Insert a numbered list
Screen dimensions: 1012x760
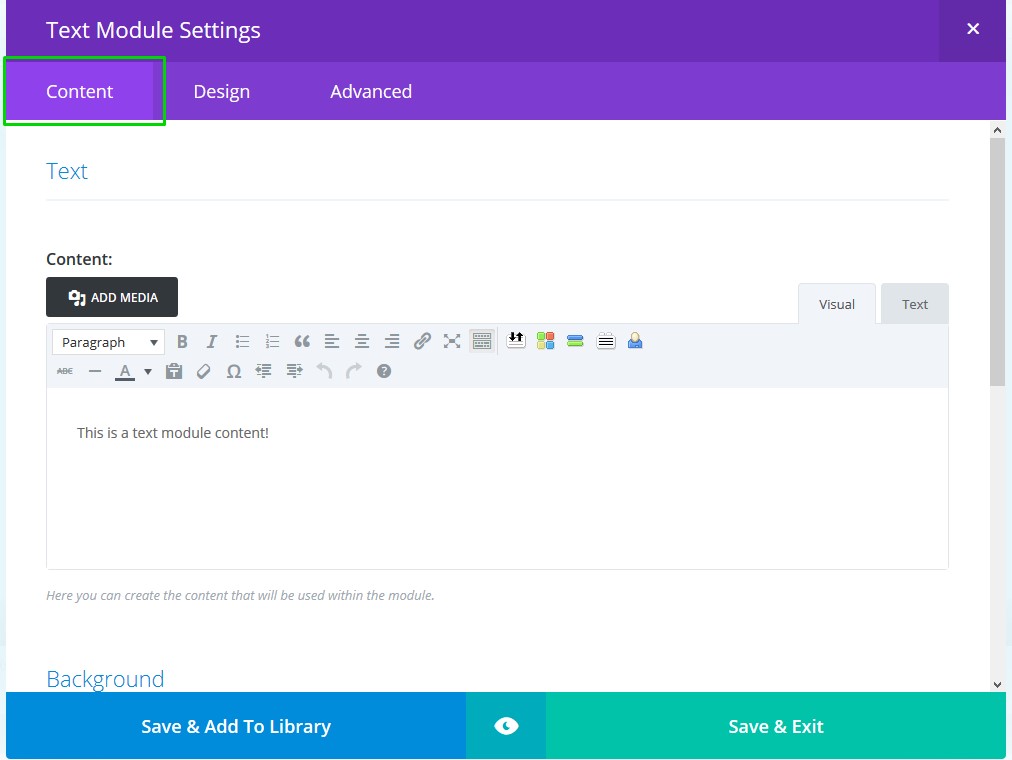pos(272,342)
